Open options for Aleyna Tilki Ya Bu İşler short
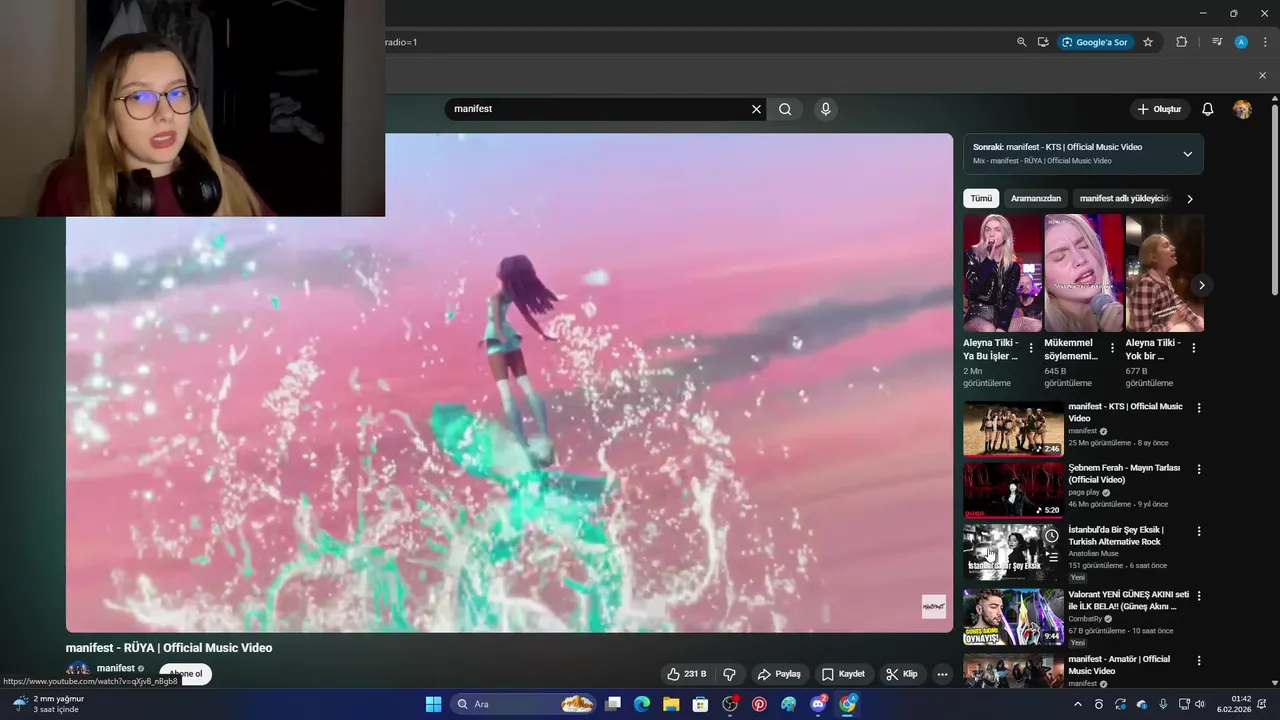 coord(1031,348)
